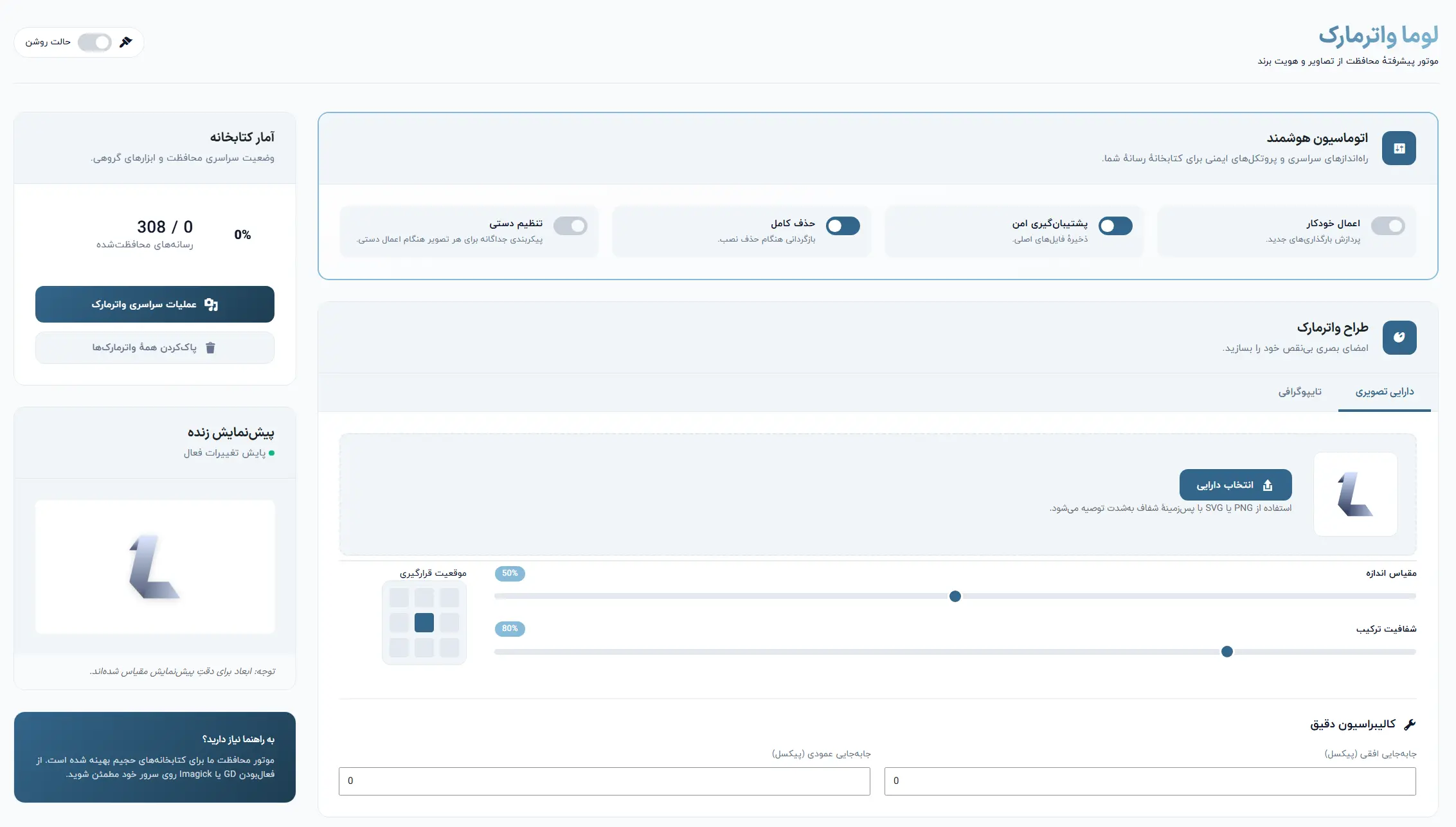Viewport: 1456px width, 827px height.
Task: Click the "308 / 0" protected media count
Action: tap(165, 227)
